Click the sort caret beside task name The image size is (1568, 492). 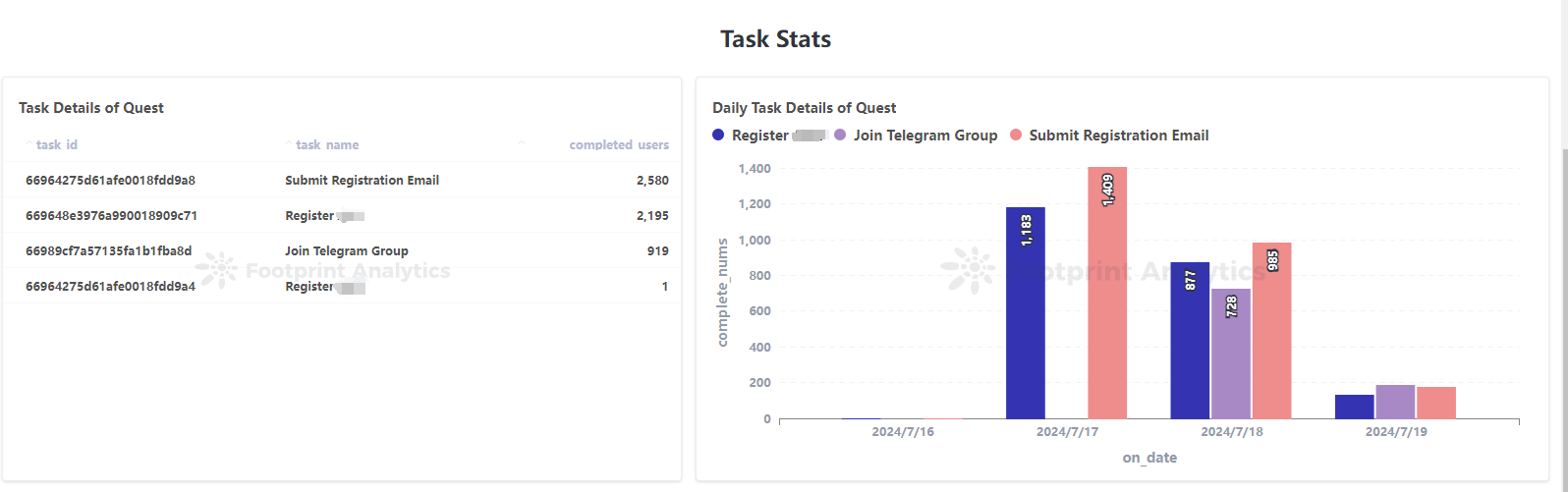click(289, 143)
